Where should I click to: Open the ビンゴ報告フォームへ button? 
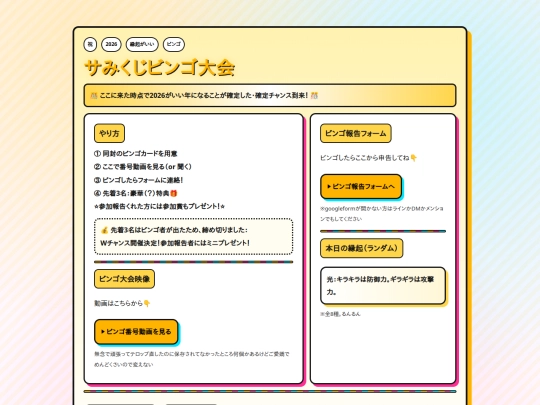point(361,186)
